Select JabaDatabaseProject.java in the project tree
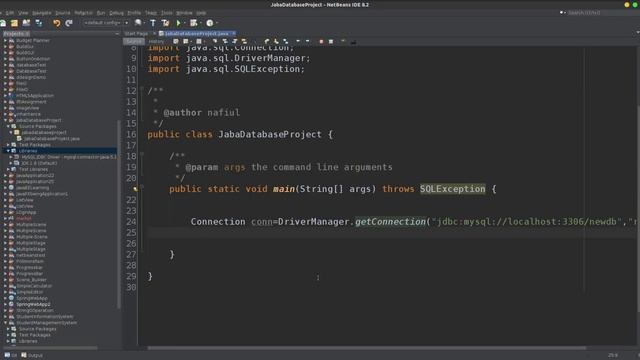Image resolution: width=640 pixels, height=360 pixels. [51, 139]
